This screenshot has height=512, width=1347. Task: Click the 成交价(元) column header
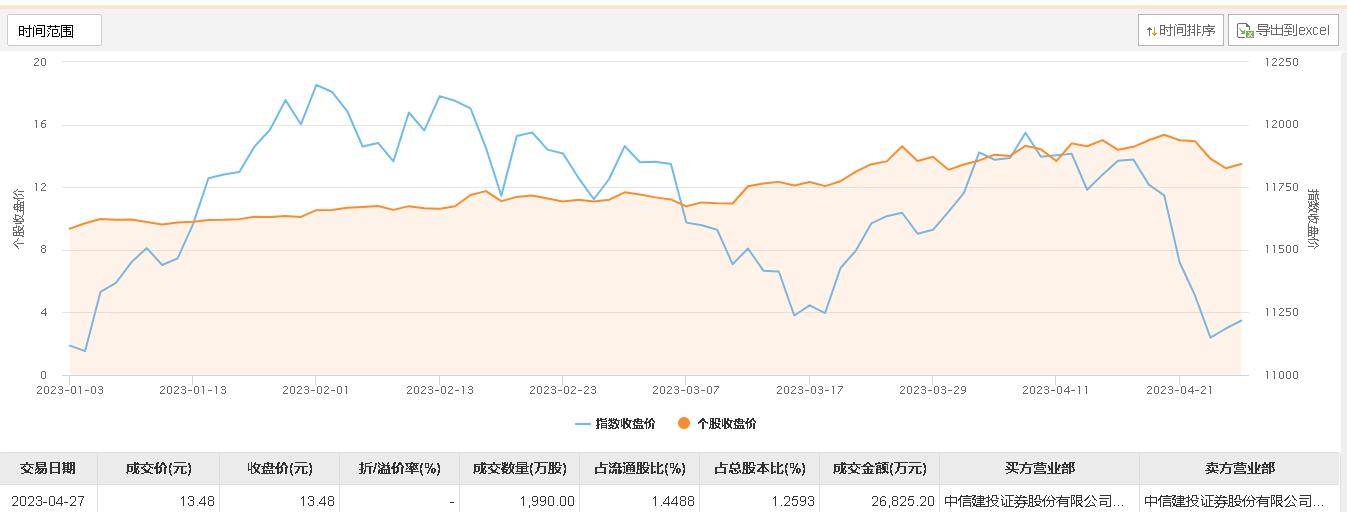158,468
